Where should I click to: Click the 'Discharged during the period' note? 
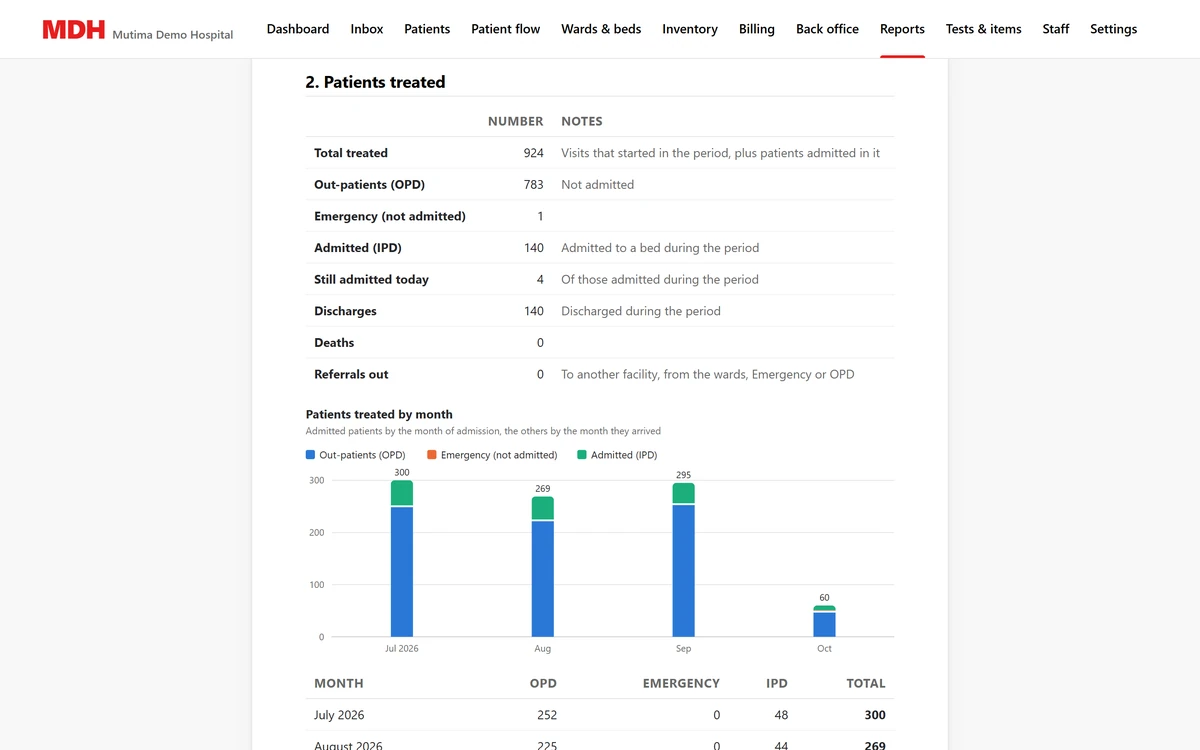pos(641,311)
